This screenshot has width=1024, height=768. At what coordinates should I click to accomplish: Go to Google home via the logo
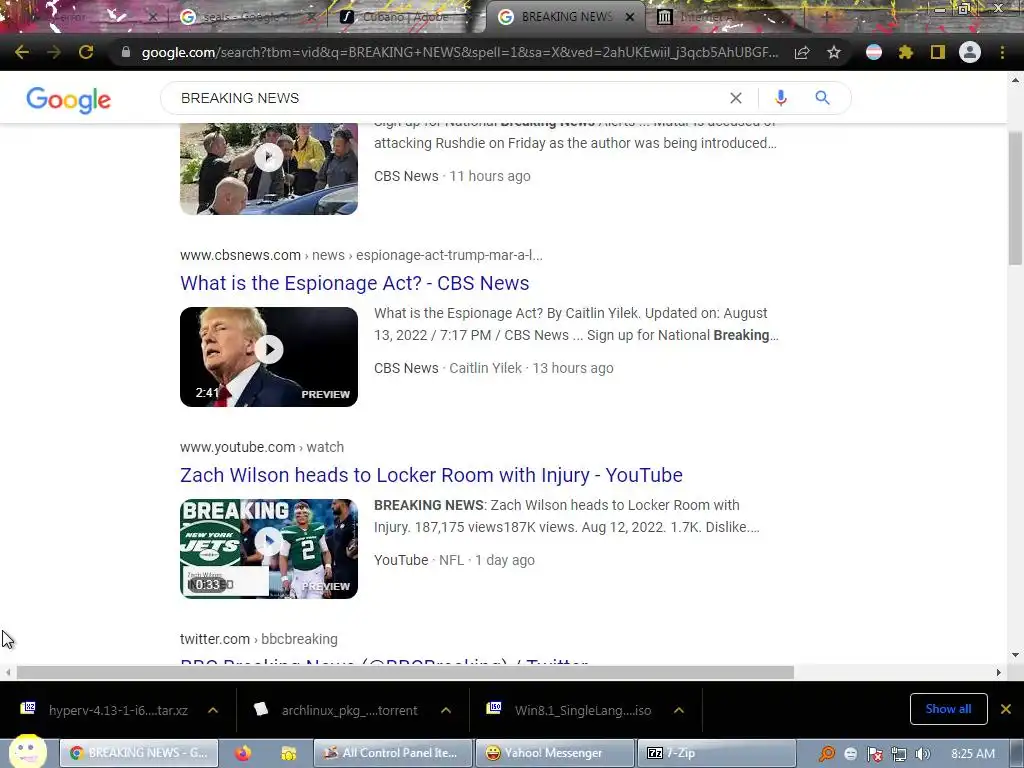[x=69, y=99]
